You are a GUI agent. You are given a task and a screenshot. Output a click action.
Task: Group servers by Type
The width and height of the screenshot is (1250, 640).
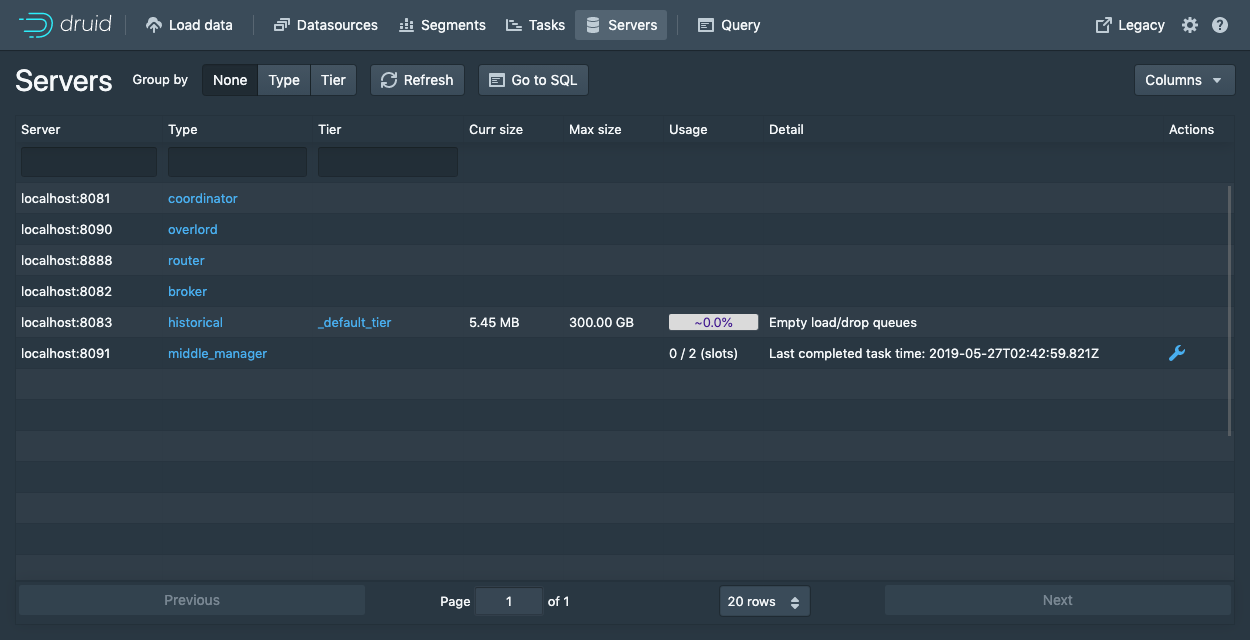click(x=284, y=80)
